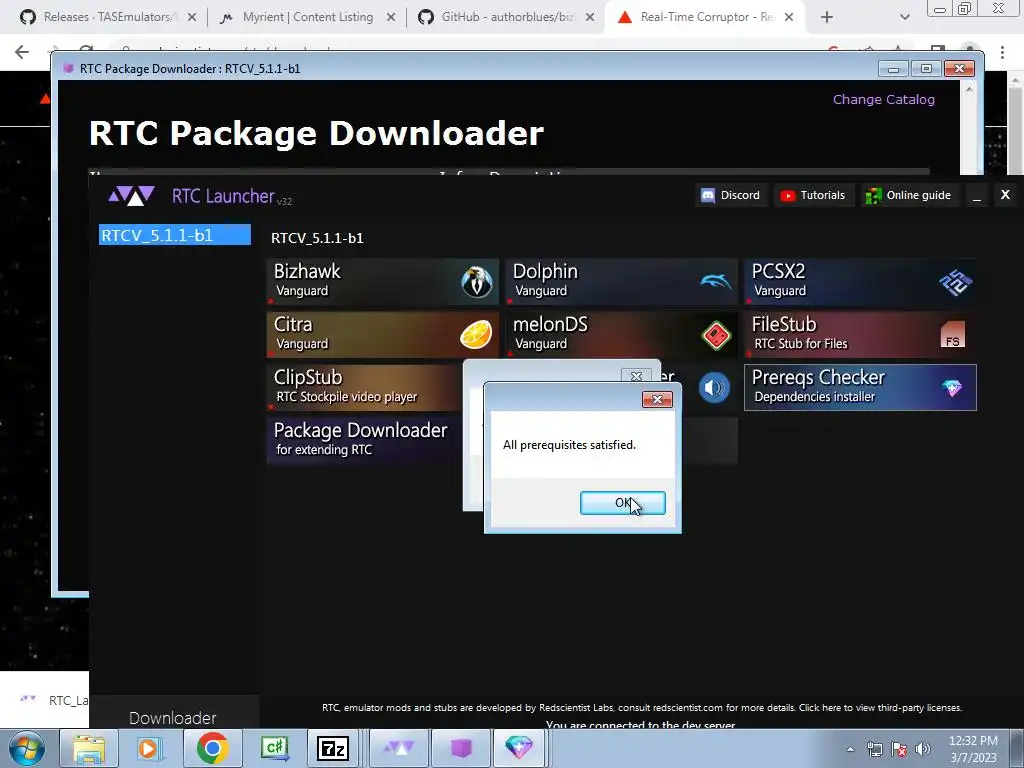Open melonDS Vanguard
The image size is (1024, 768).
(621, 334)
